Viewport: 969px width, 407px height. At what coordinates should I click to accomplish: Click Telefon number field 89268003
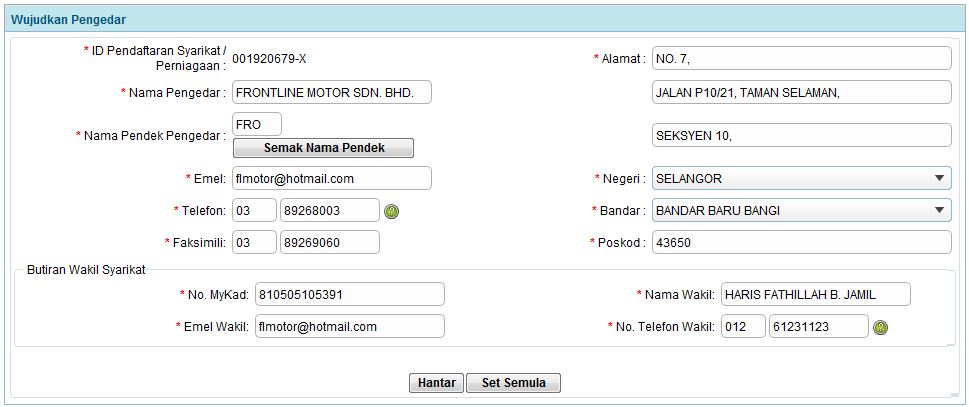click(x=330, y=211)
